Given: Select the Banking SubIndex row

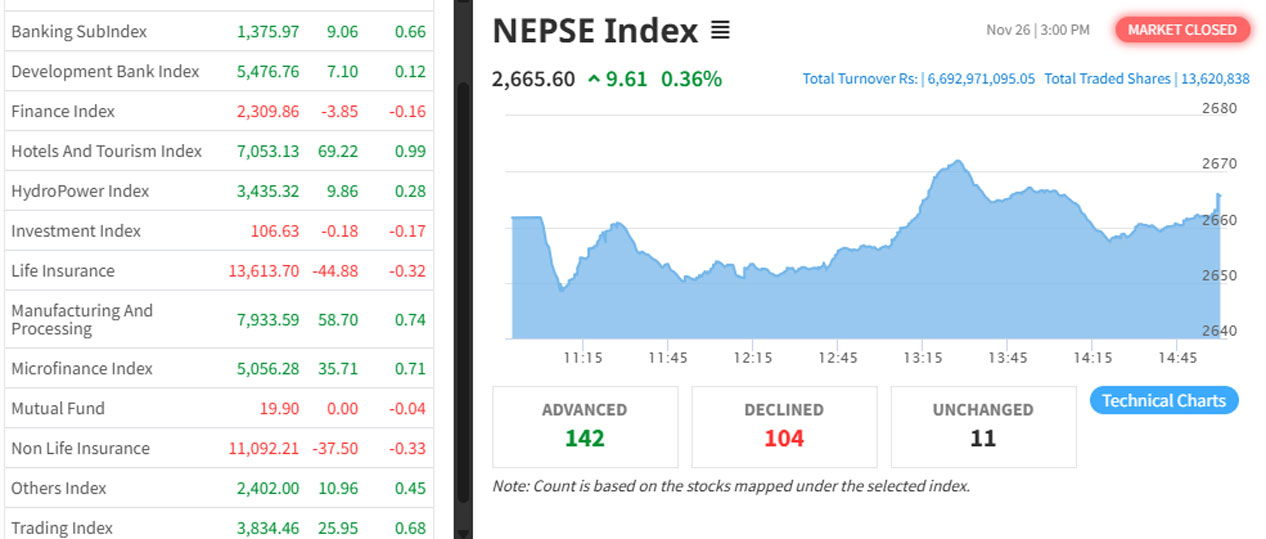Looking at the screenshot, I should [79, 32].
